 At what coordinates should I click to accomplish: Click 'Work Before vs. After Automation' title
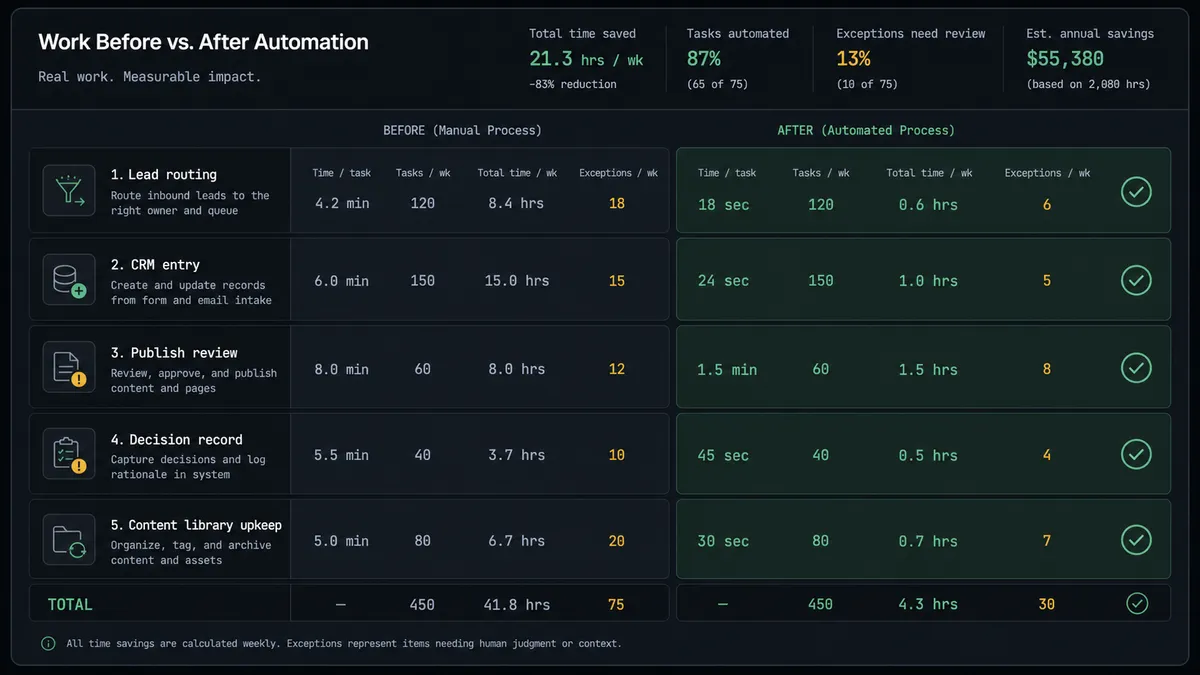pos(203,42)
